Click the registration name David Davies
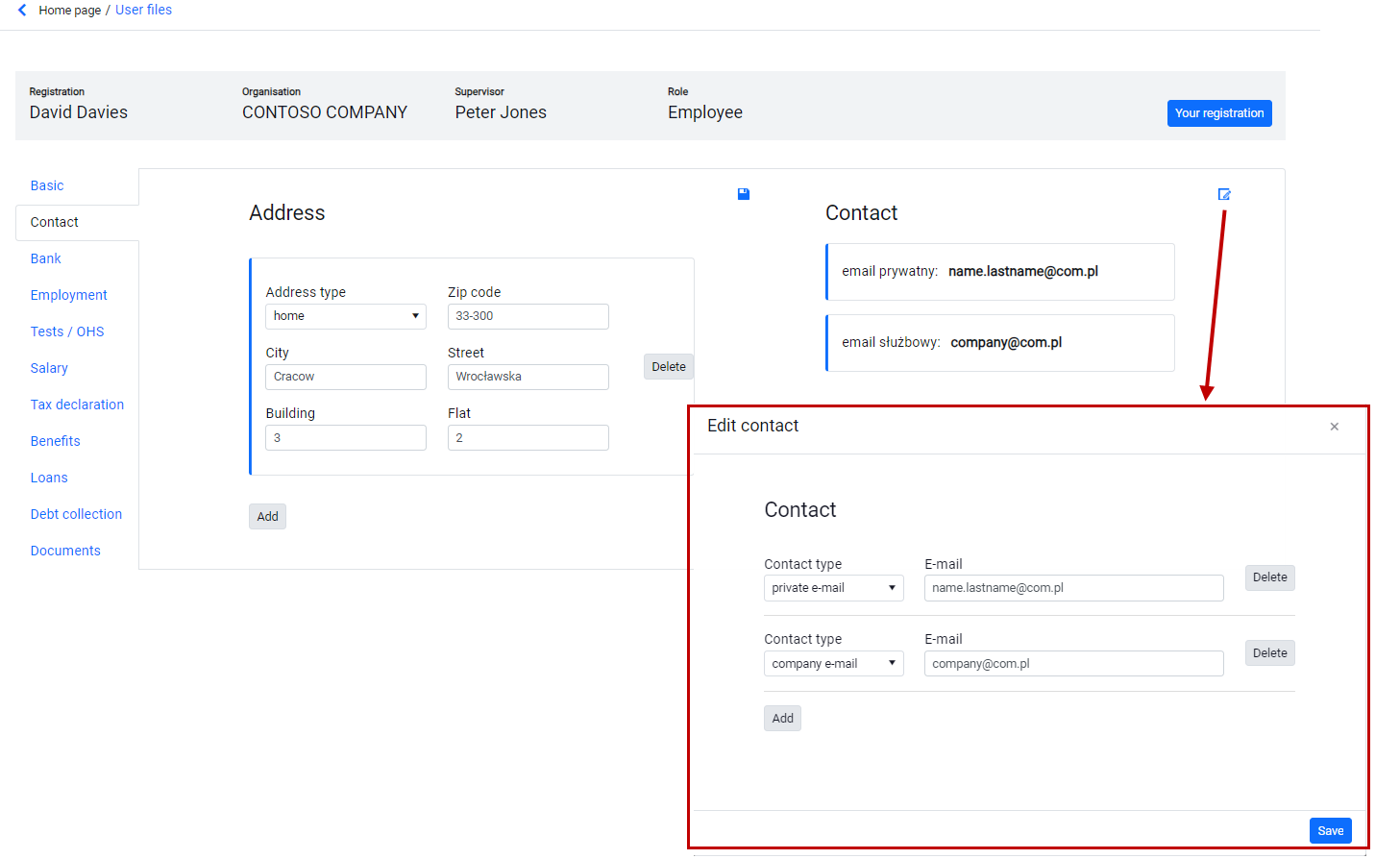The width and height of the screenshot is (1400, 859). coord(78,112)
